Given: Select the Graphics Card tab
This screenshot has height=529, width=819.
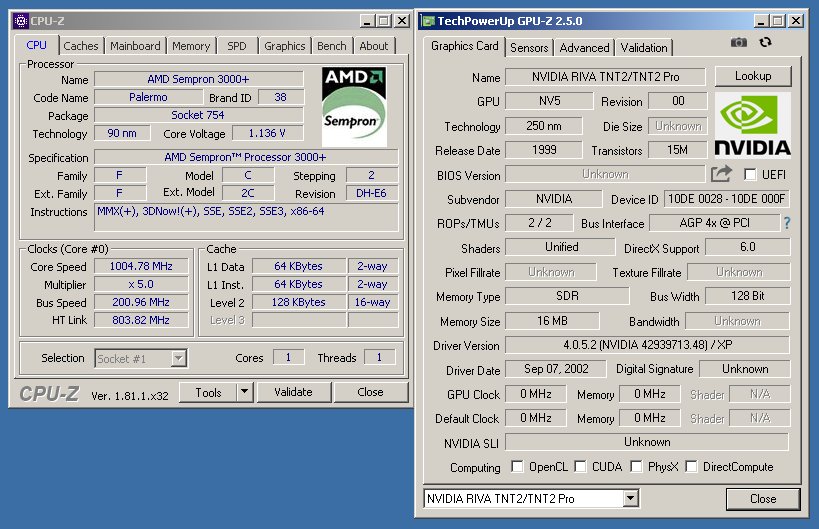Looking at the screenshot, I should click(464, 46).
